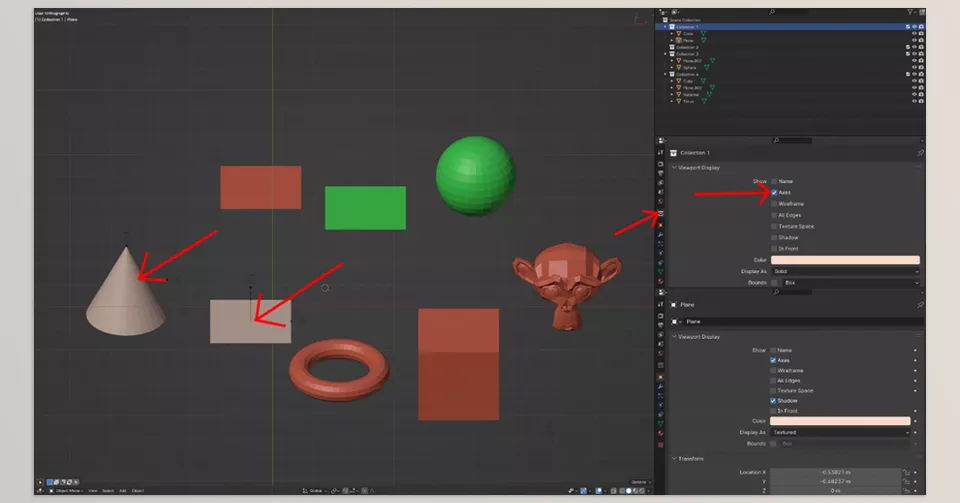Click Location X value field

[x=835, y=472]
